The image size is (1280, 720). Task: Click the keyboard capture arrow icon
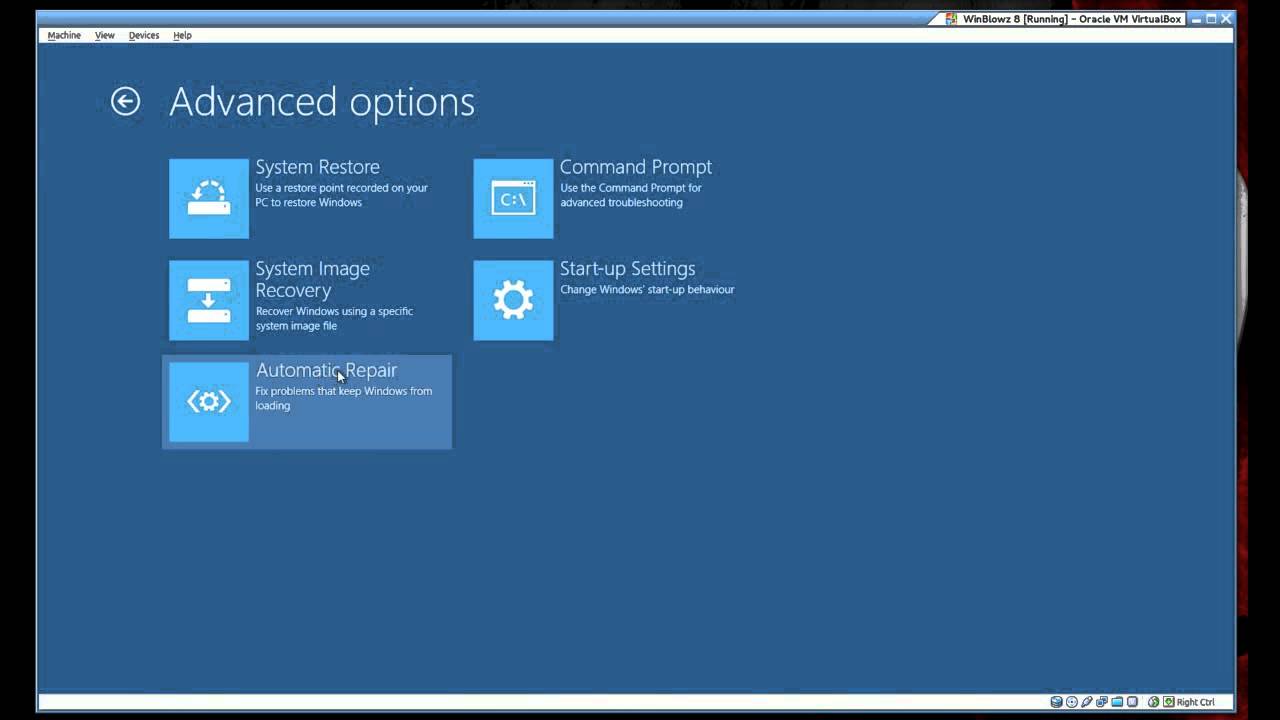click(x=1169, y=702)
